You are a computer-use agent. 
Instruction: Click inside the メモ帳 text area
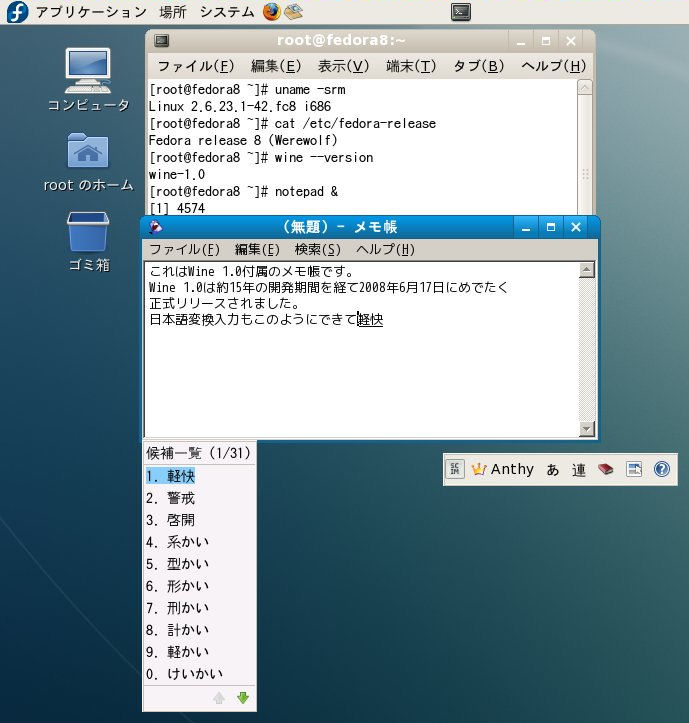[x=362, y=349]
